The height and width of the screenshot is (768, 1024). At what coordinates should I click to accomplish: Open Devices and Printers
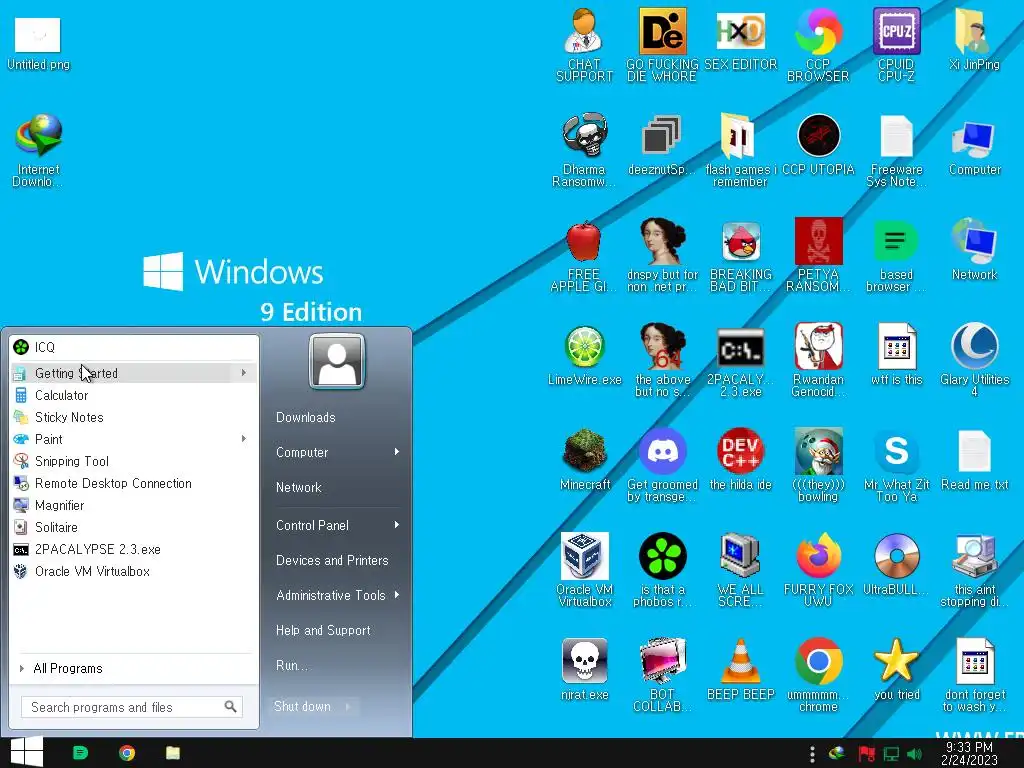(332, 560)
